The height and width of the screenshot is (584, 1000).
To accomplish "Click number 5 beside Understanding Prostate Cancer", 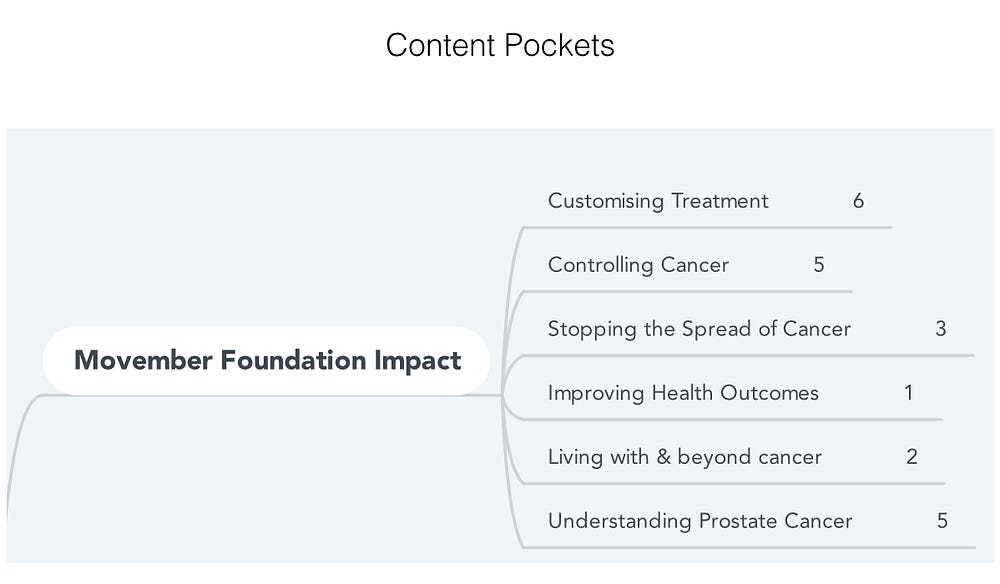I will point(942,521).
